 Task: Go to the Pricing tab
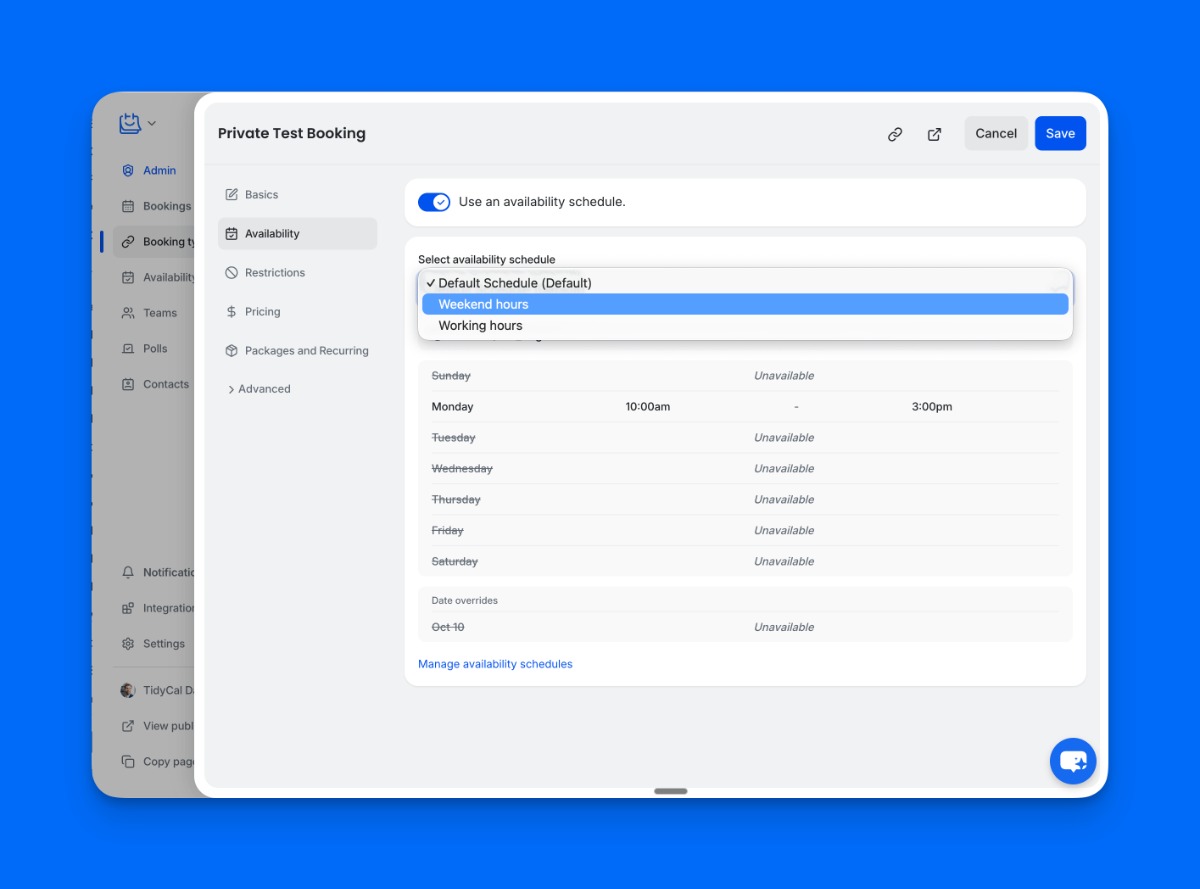pyautogui.click(x=262, y=312)
